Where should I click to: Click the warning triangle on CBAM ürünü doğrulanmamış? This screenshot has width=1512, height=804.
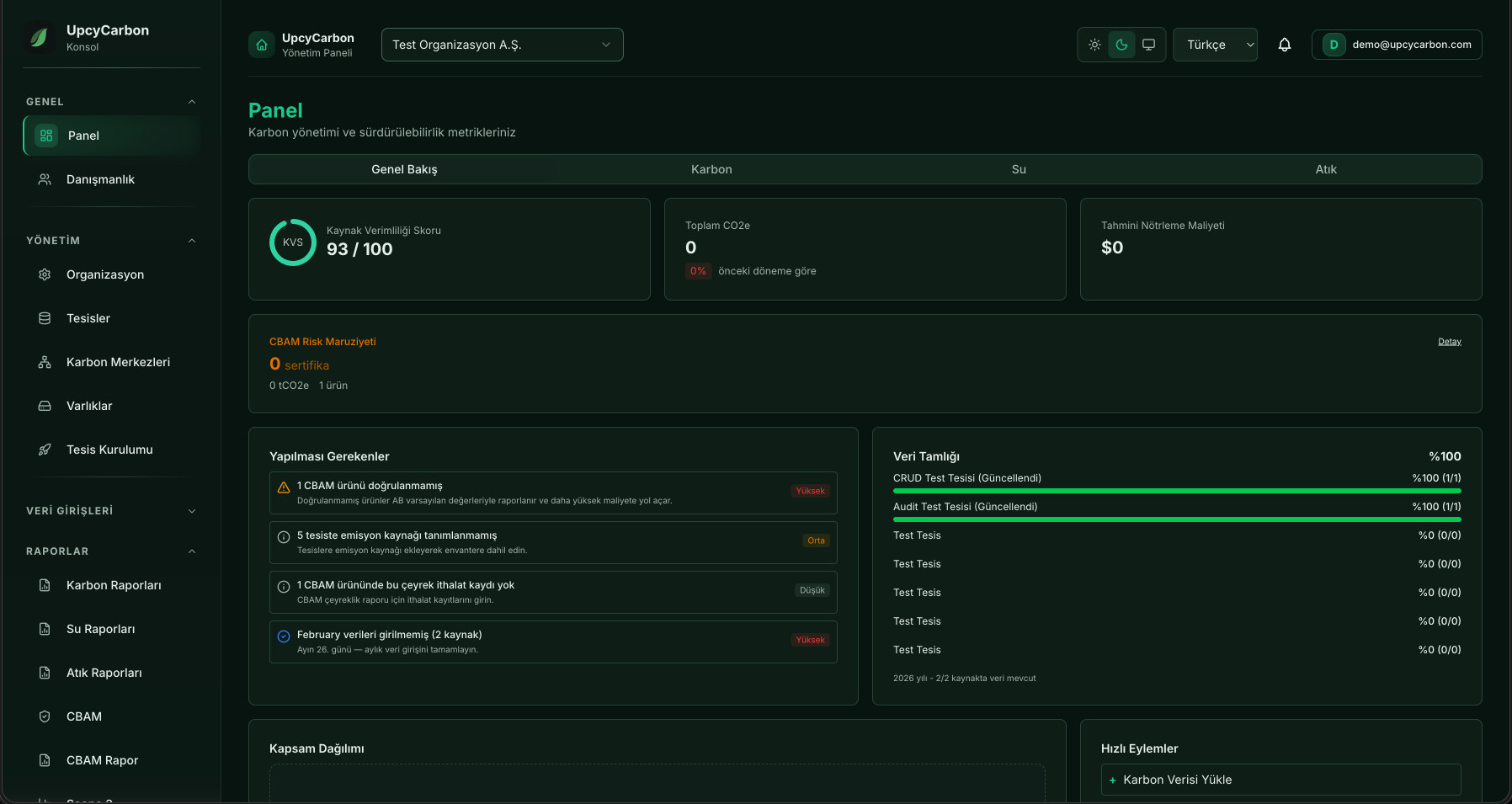[284, 487]
